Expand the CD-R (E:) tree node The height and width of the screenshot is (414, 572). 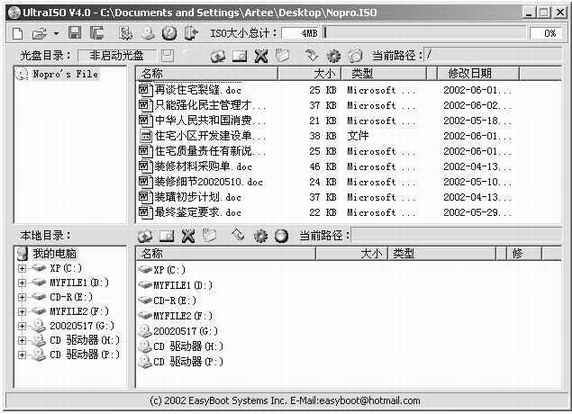point(22,297)
